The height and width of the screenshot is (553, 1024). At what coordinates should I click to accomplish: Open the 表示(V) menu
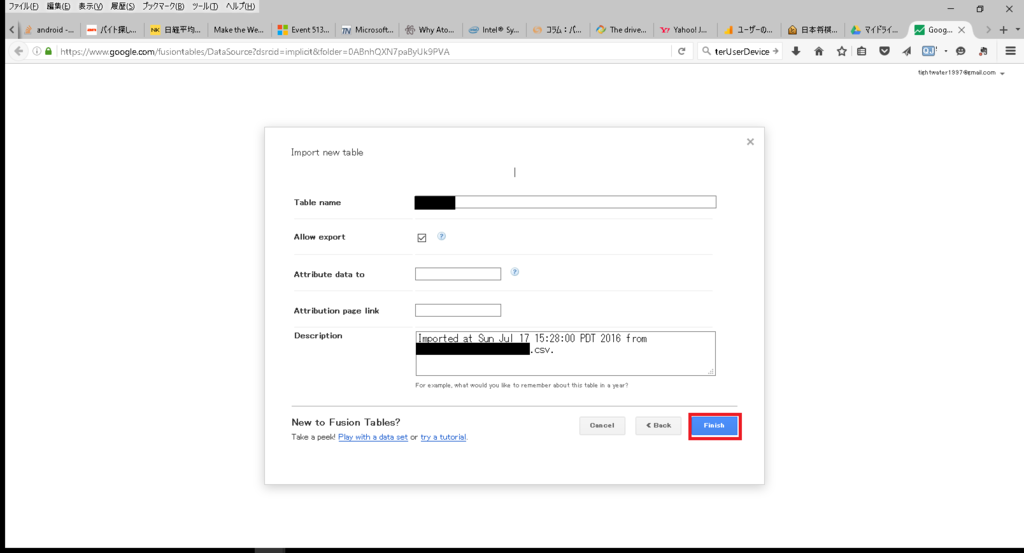click(90, 7)
